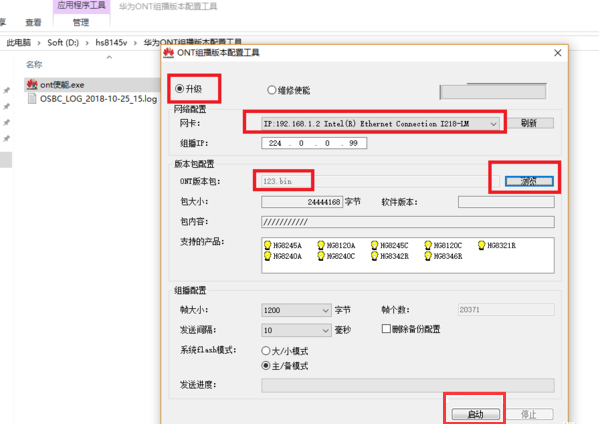Open the 发送间隔 dropdown showing 10
Image resolution: width=599 pixels, height=424 pixels.
(296, 330)
